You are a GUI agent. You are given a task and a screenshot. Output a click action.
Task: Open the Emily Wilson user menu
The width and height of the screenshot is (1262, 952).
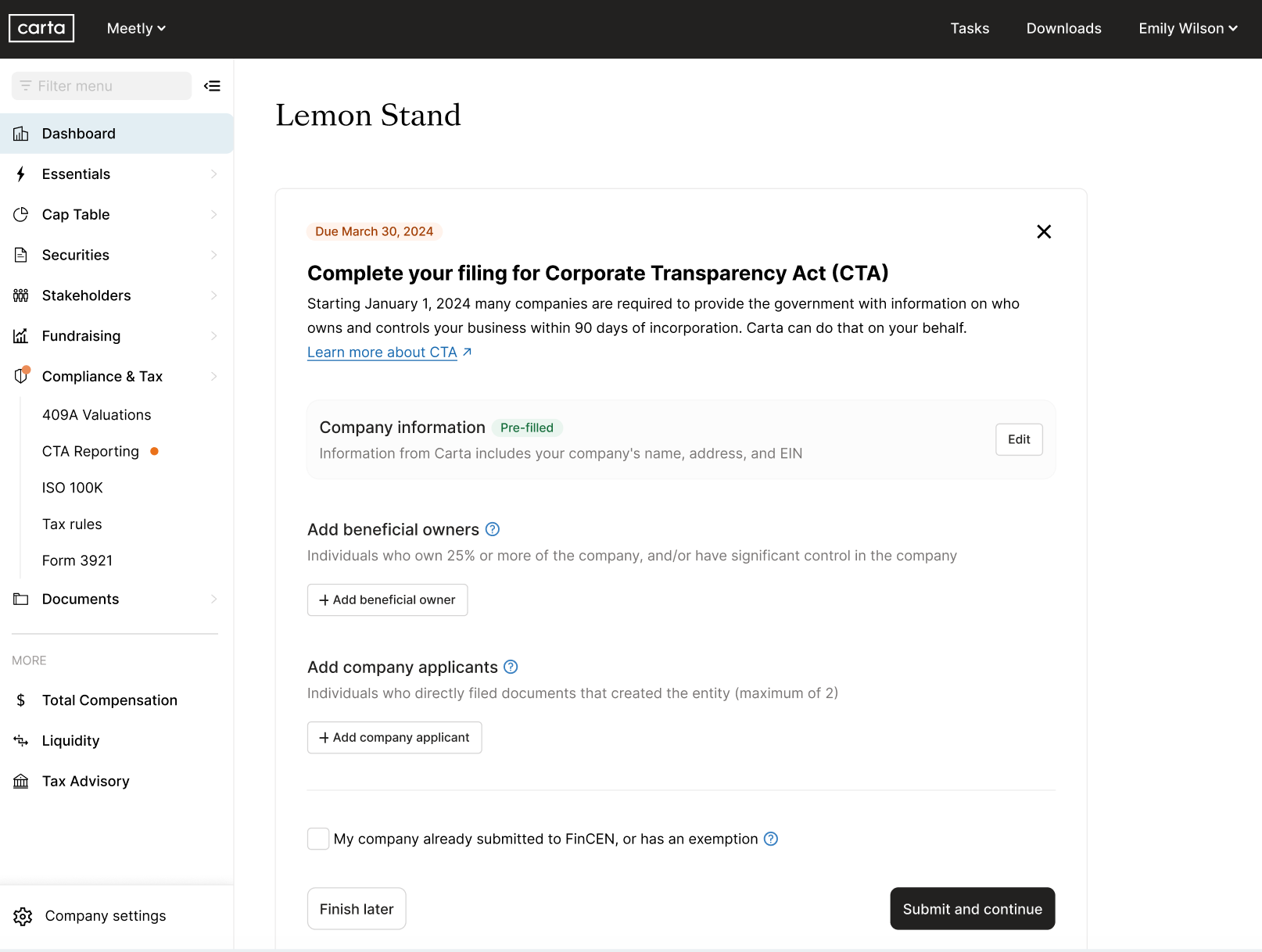pos(1187,28)
